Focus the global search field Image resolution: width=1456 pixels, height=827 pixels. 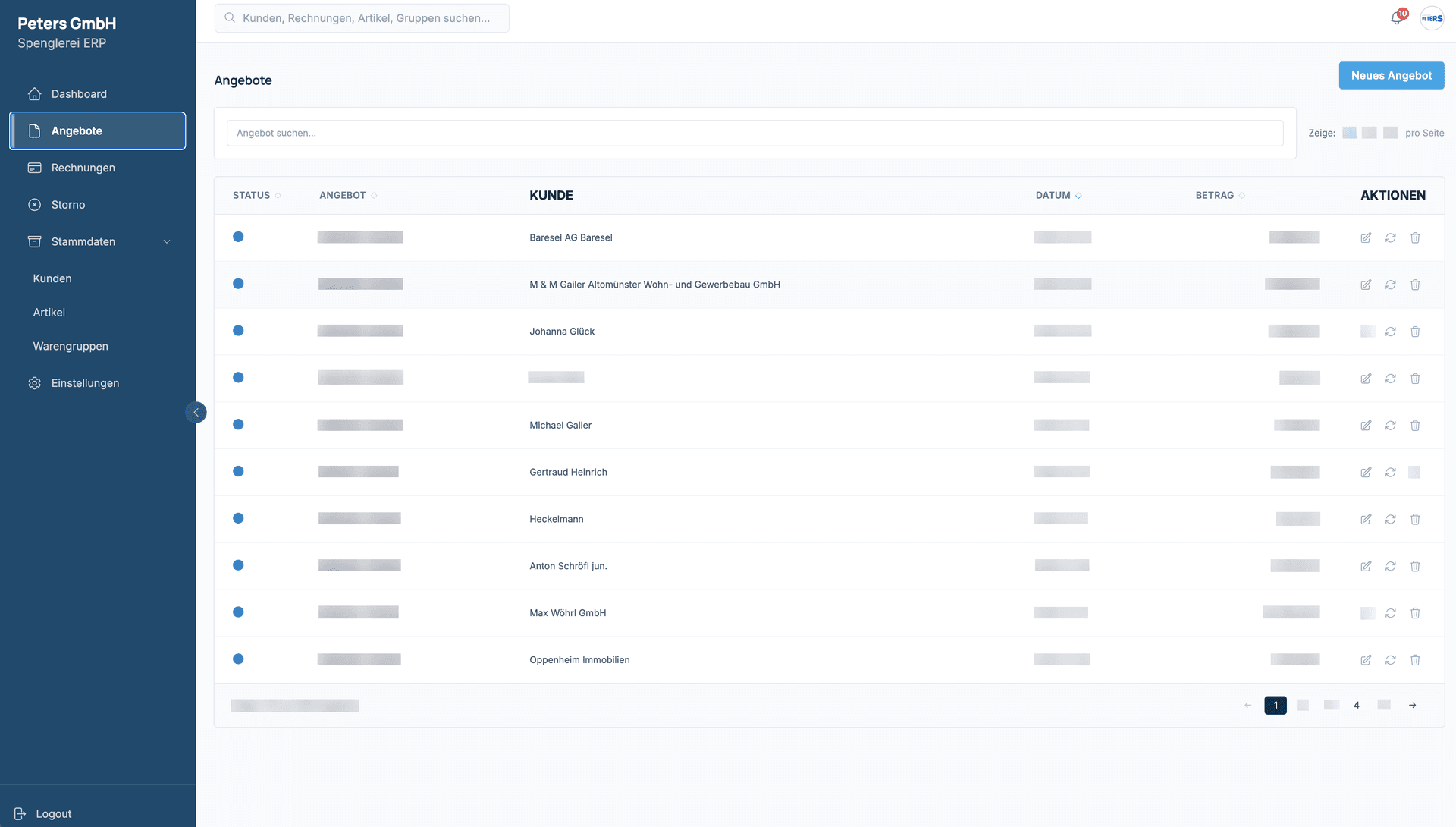[x=362, y=18]
